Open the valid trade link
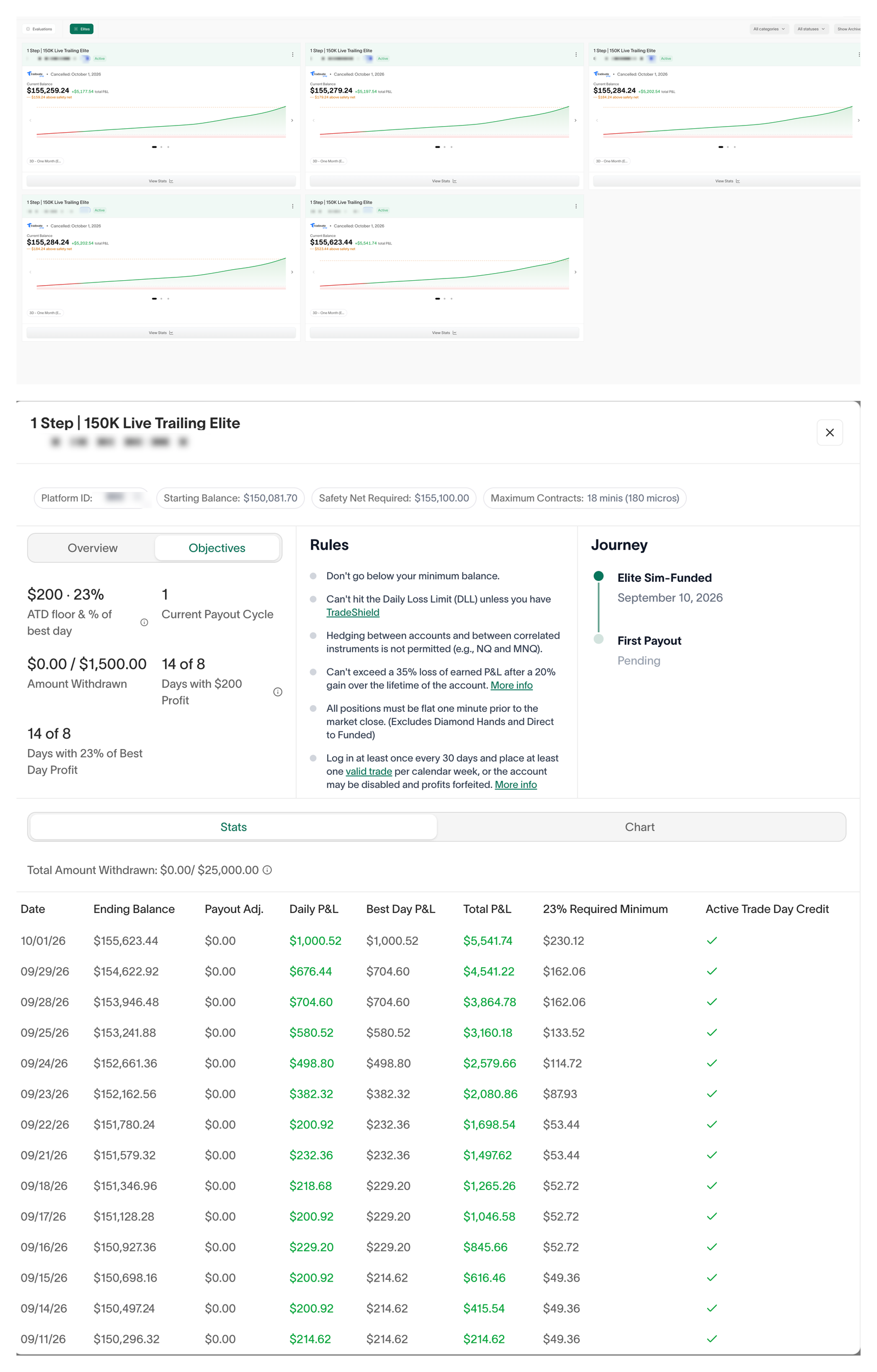Image resolution: width=877 pixels, height=1372 pixels. [368, 772]
